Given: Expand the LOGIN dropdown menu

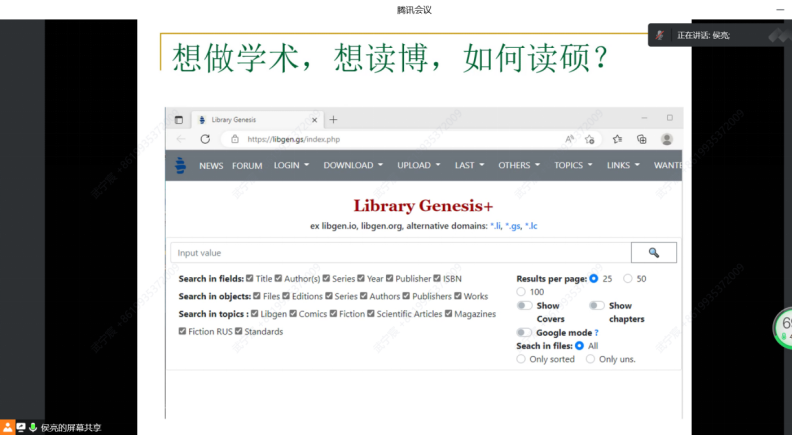Looking at the screenshot, I should point(291,165).
